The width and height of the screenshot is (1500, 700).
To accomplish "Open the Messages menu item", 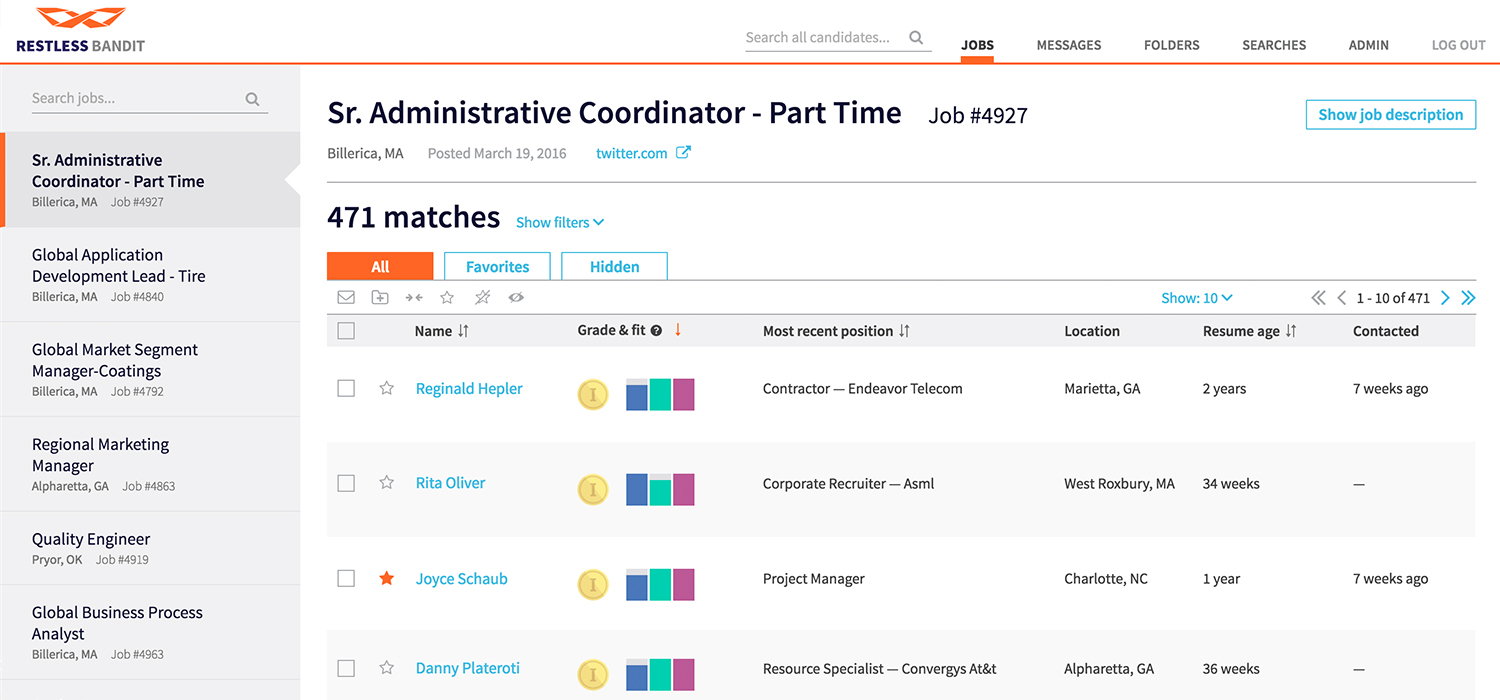I will pyautogui.click(x=1068, y=45).
